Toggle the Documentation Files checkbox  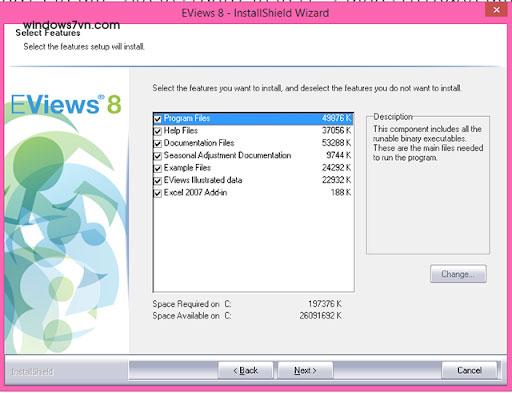point(158,143)
